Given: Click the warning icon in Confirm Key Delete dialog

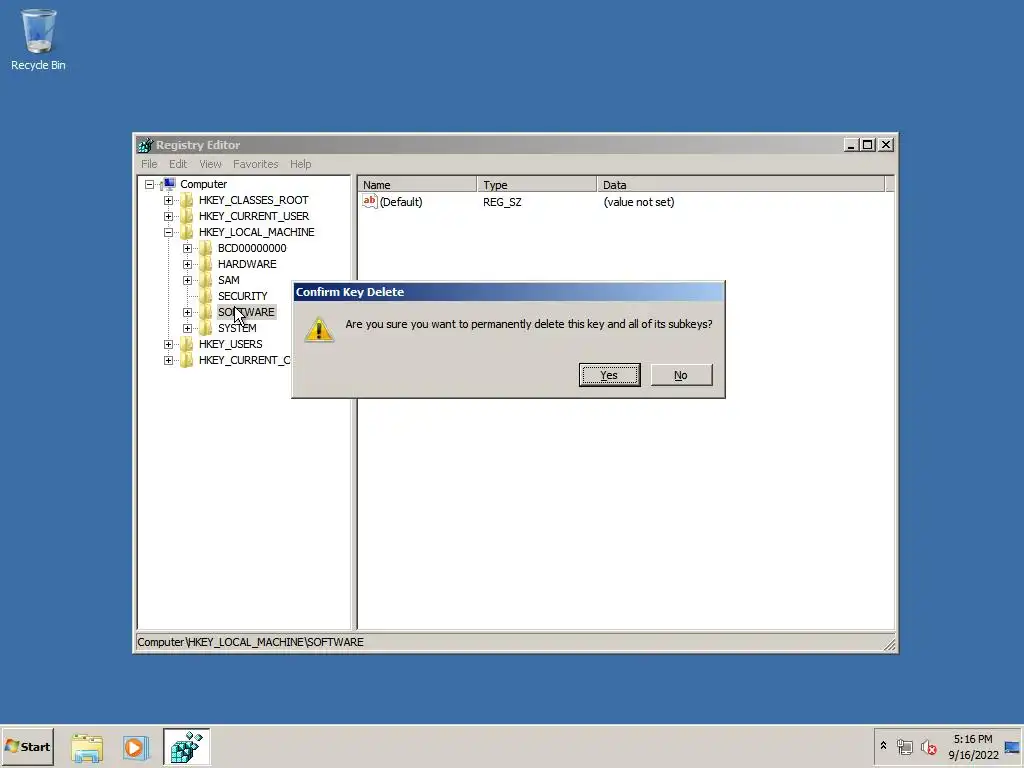Looking at the screenshot, I should click(319, 329).
